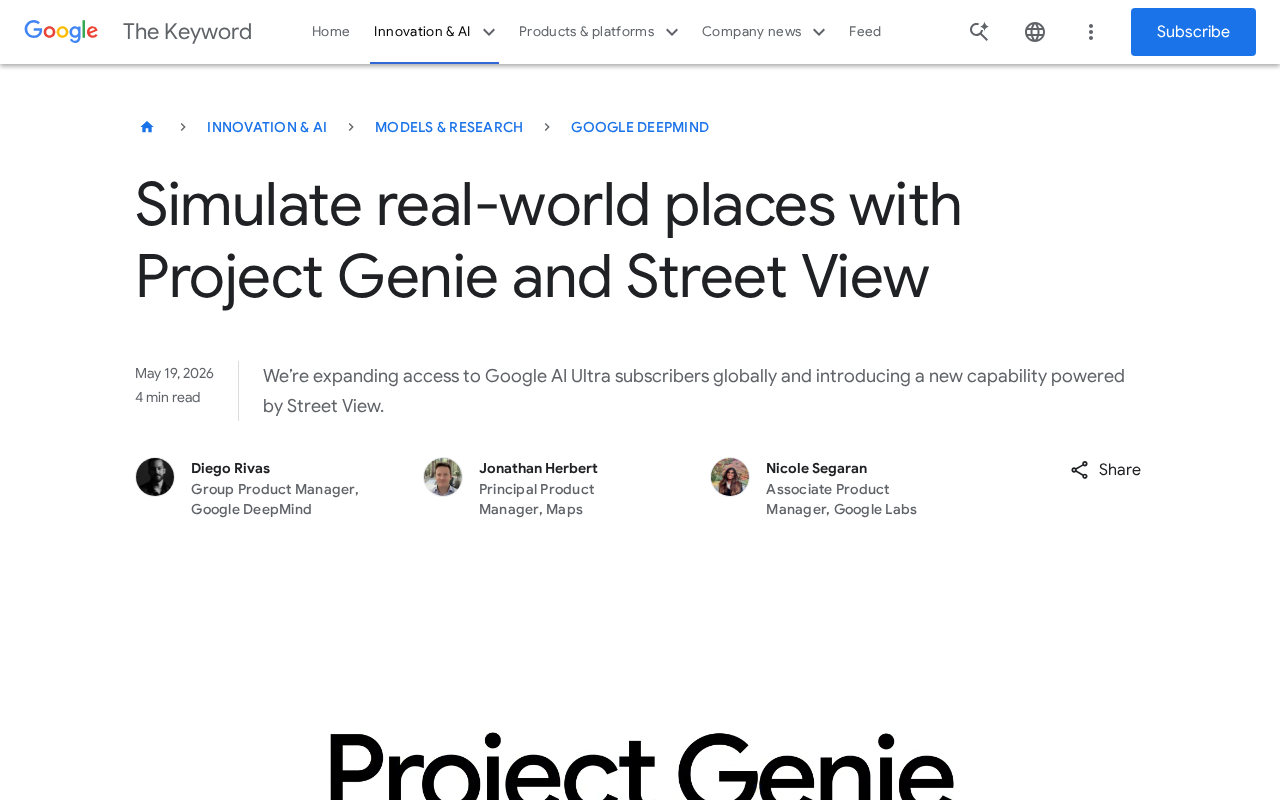This screenshot has width=1280, height=800.
Task: Click the Principal Product Manager, Maps title
Action: point(537,499)
